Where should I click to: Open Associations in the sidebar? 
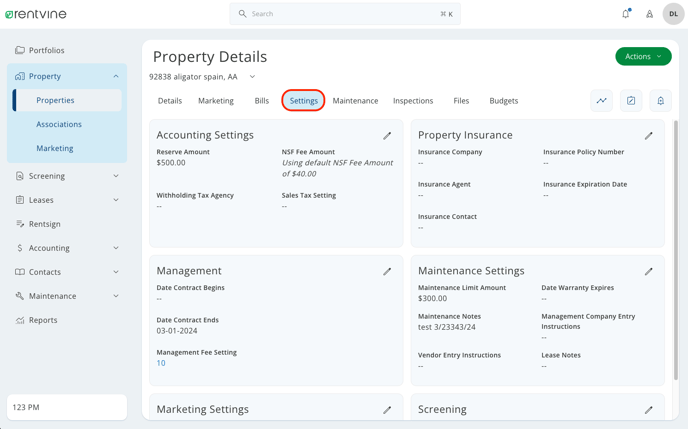click(x=59, y=125)
